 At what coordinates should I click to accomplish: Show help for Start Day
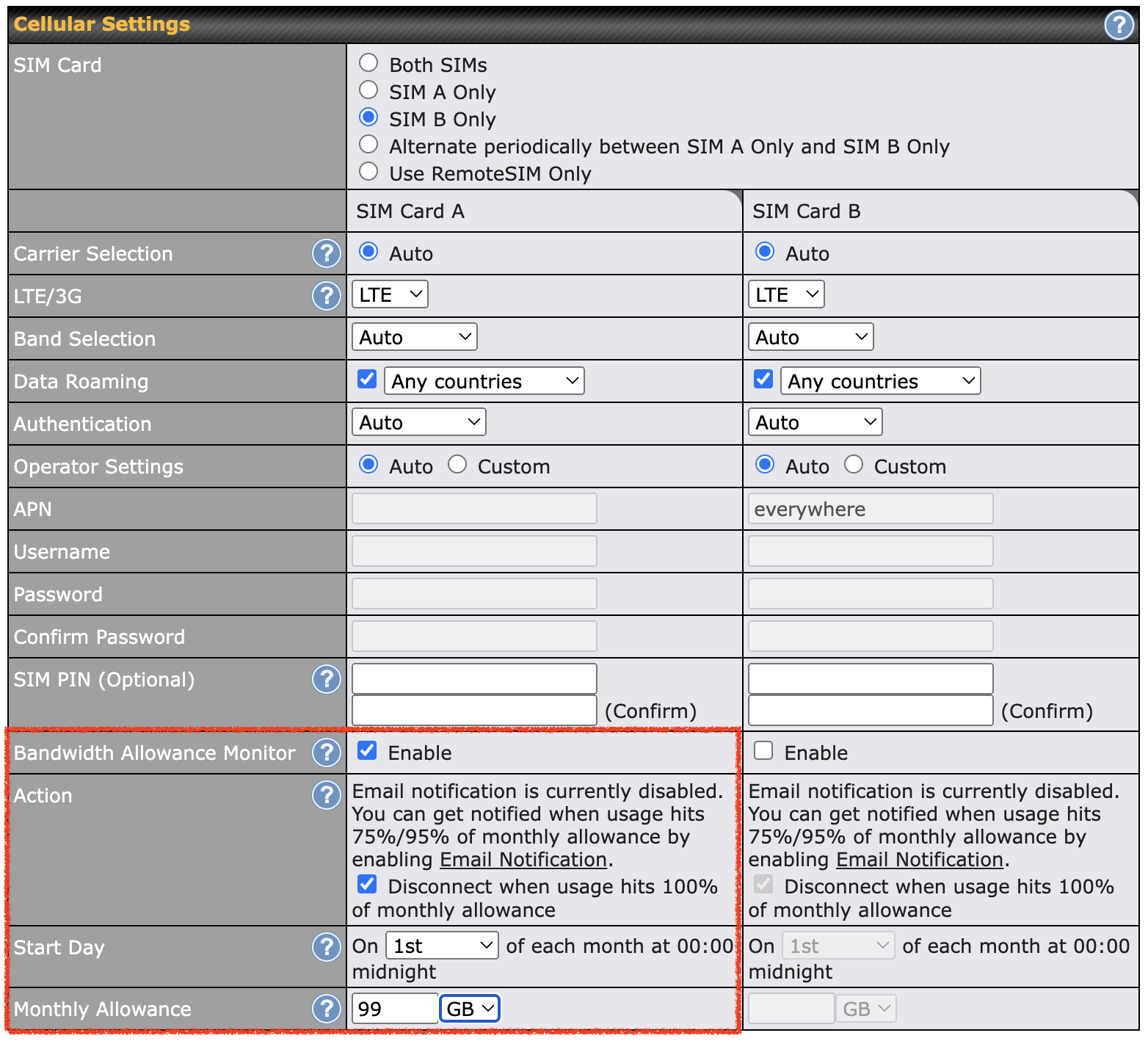tap(327, 947)
